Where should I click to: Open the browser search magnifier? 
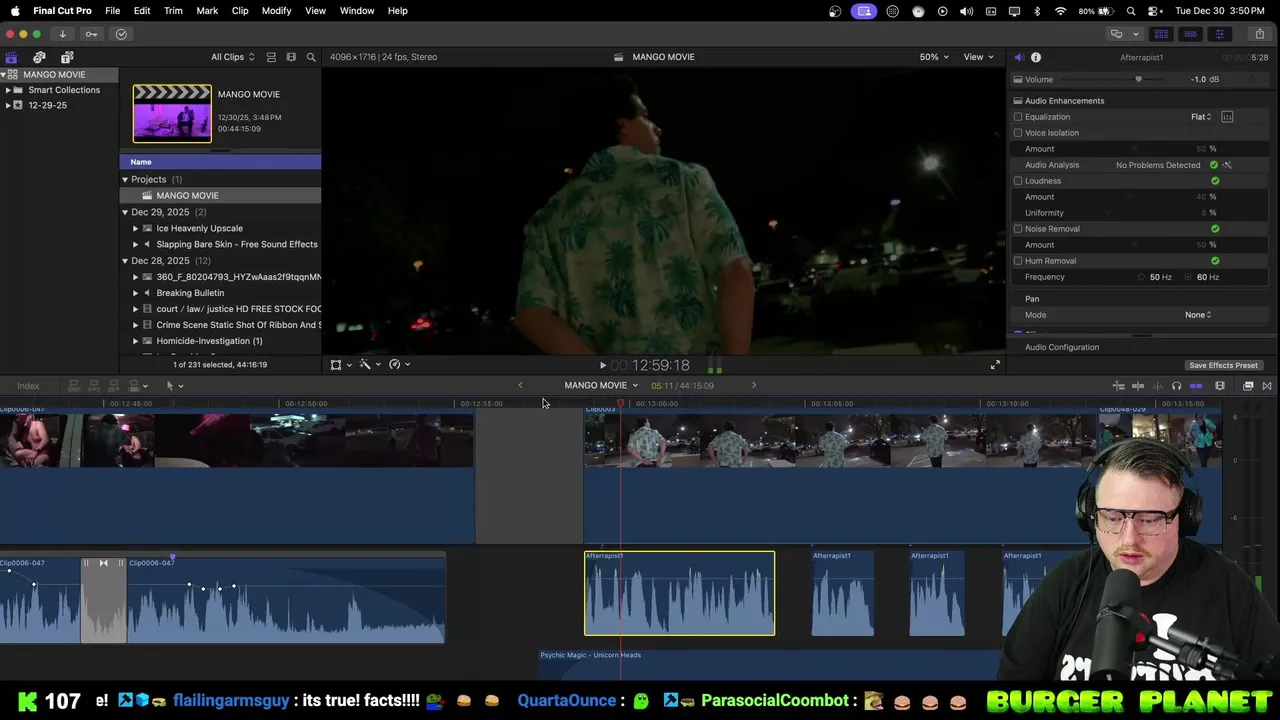311,57
